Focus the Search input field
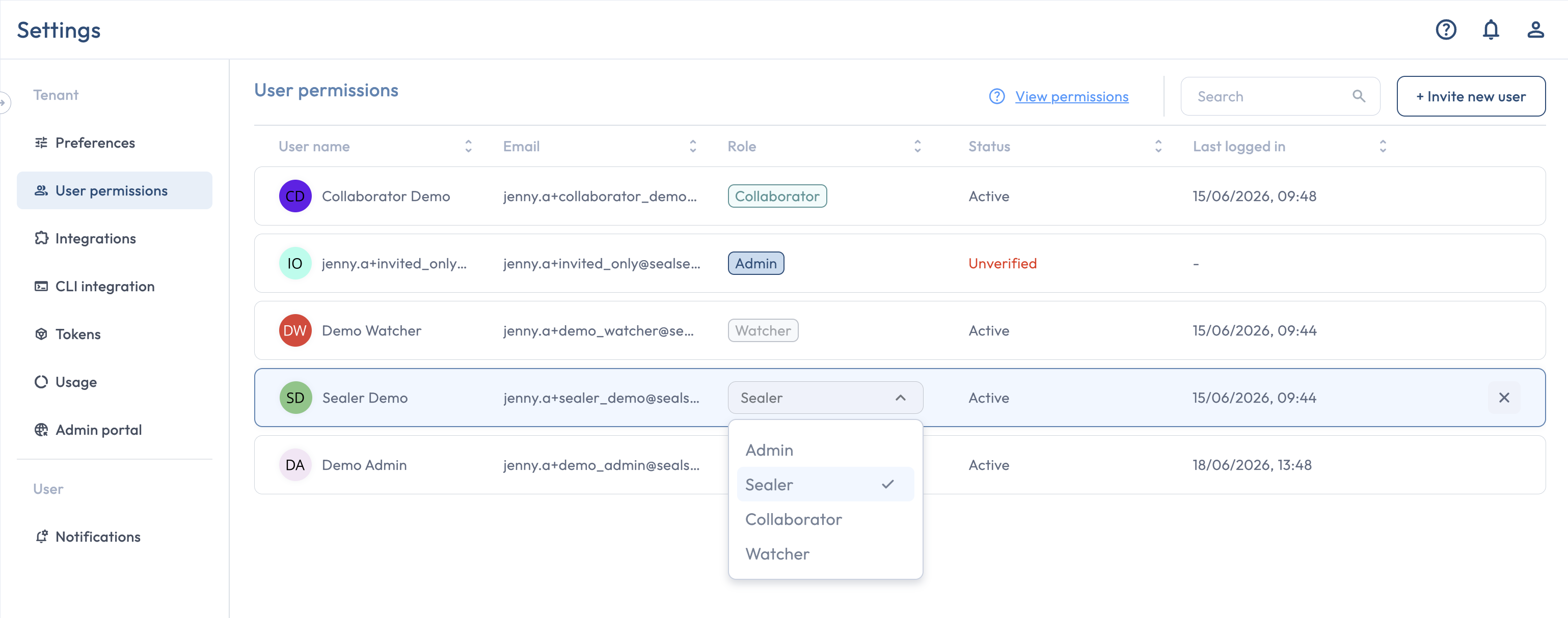Image resolution: width=1568 pixels, height=618 pixels. point(1280,96)
